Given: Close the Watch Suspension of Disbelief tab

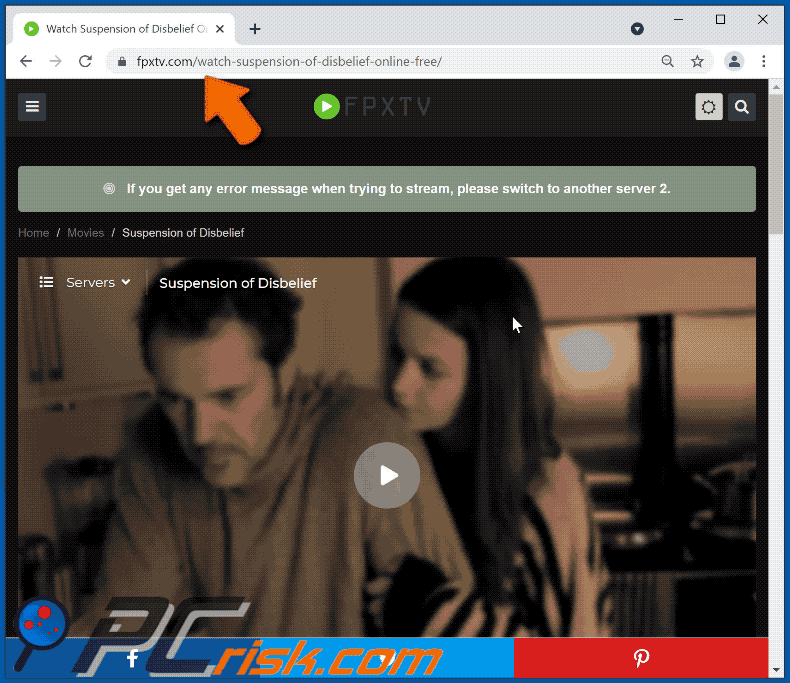Looking at the screenshot, I should [220, 29].
